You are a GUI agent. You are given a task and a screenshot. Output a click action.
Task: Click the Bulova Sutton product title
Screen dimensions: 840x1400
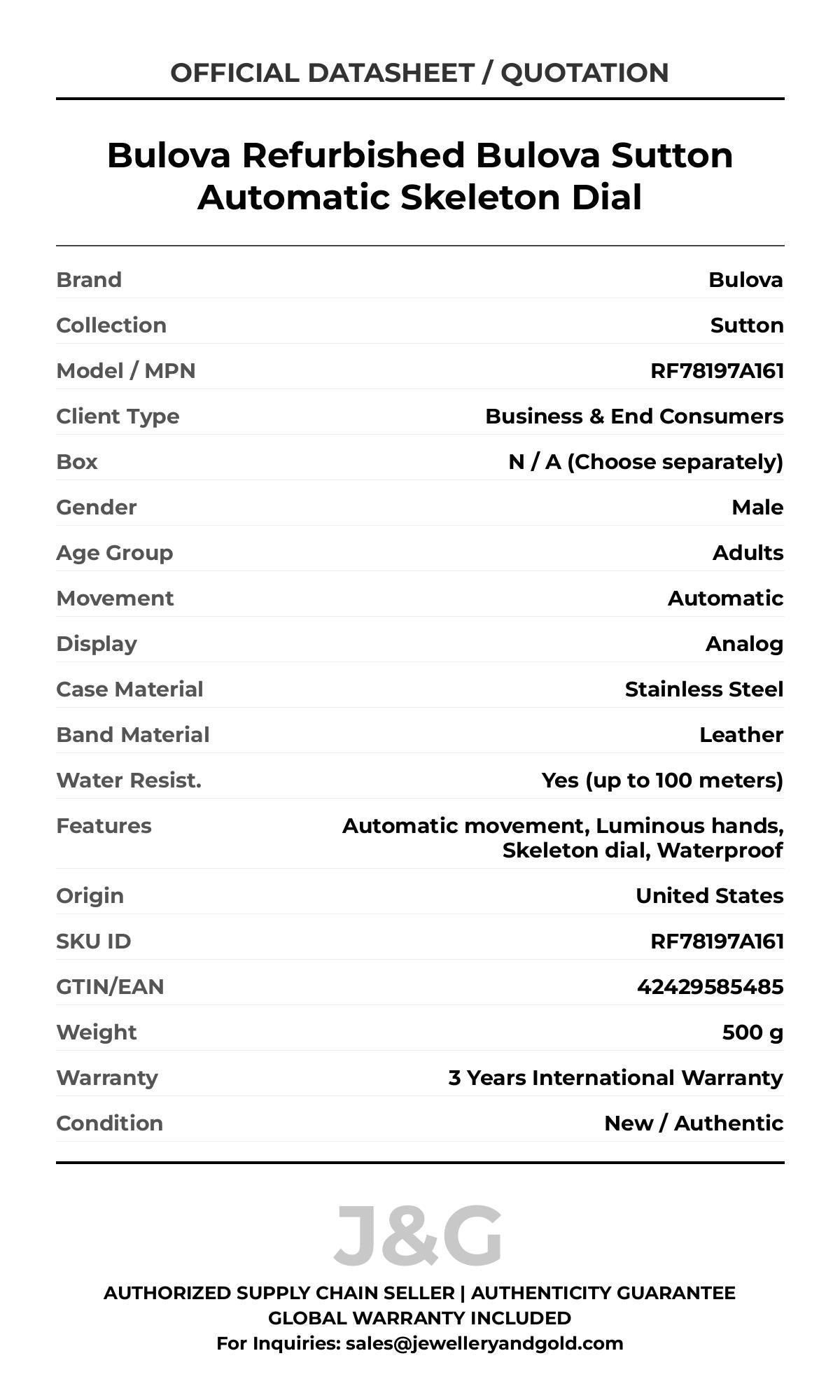click(419, 176)
